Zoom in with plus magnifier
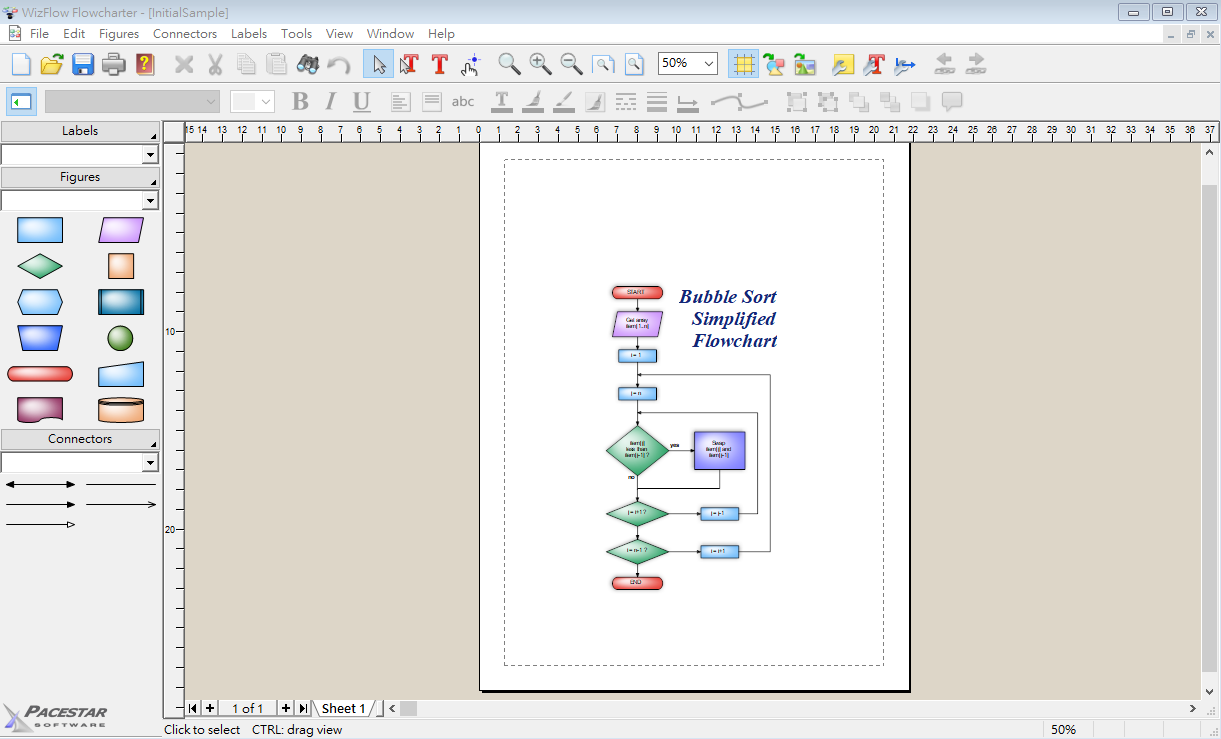The height and width of the screenshot is (739, 1221). click(x=540, y=65)
